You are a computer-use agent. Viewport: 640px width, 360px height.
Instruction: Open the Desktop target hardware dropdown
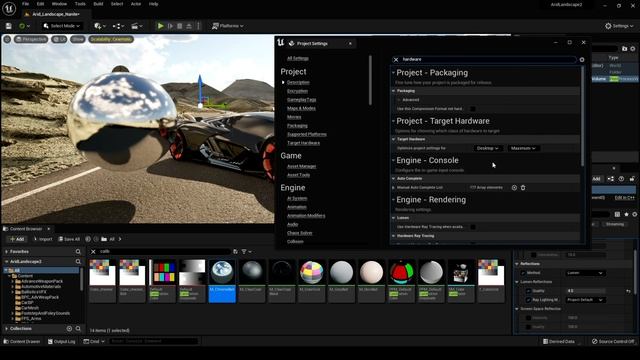point(487,148)
